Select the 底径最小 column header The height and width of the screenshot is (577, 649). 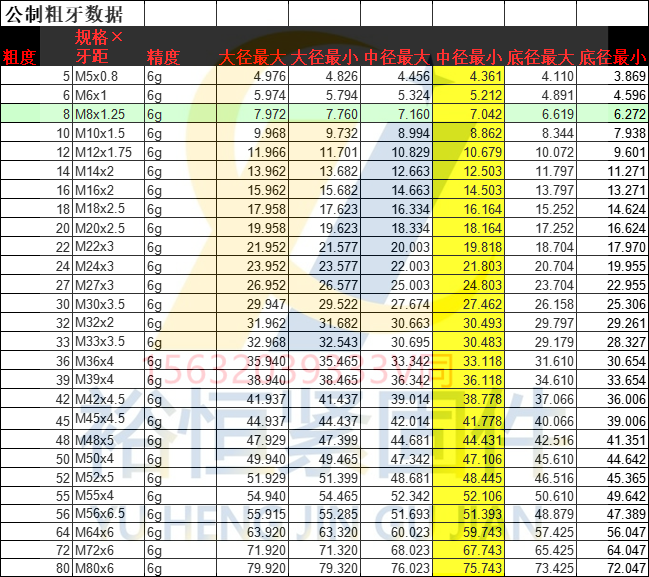coord(612,57)
